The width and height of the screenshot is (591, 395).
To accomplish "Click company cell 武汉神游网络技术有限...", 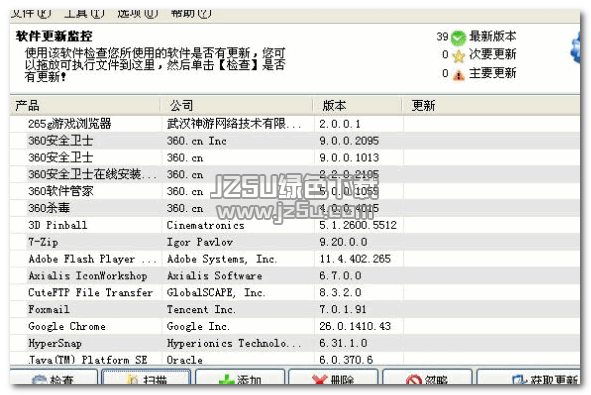I will (x=234, y=124).
